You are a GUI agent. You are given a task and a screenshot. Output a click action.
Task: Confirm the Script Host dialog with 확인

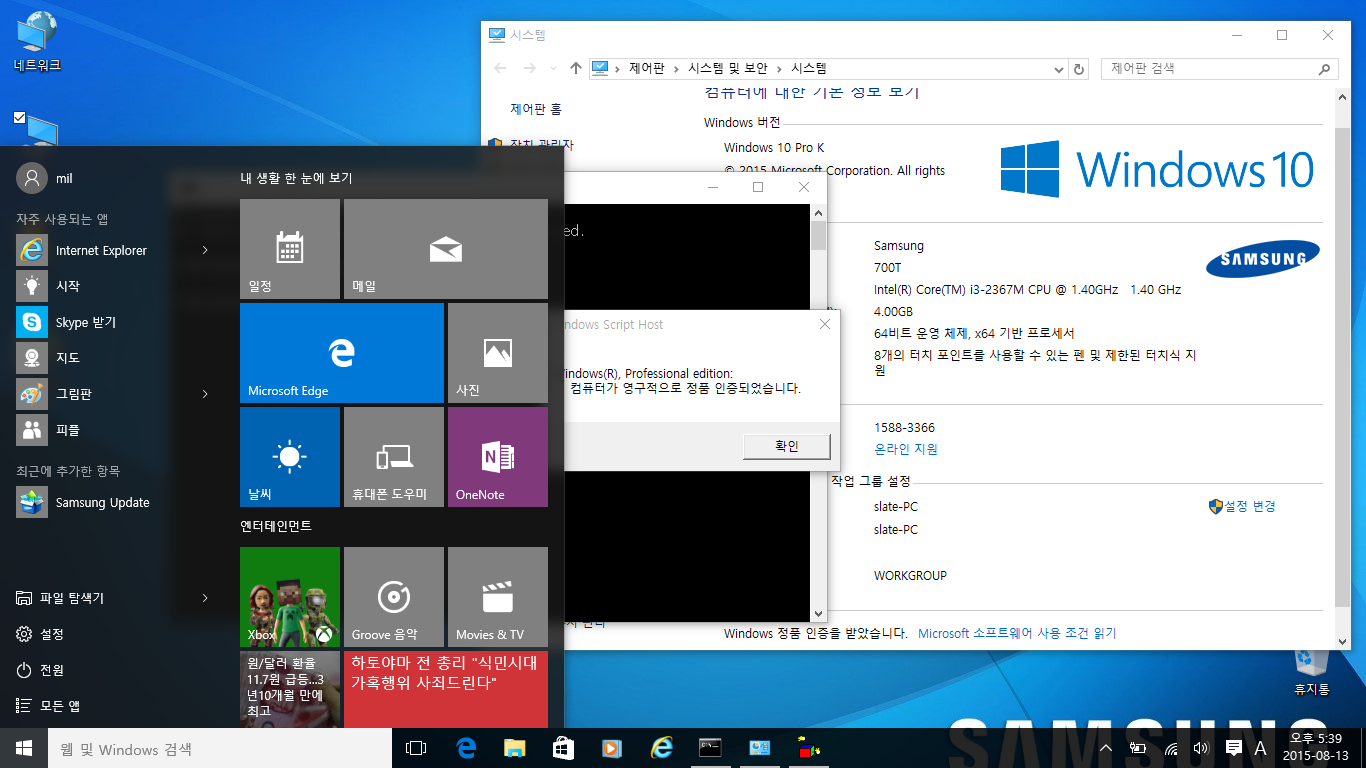pyautogui.click(x=787, y=446)
